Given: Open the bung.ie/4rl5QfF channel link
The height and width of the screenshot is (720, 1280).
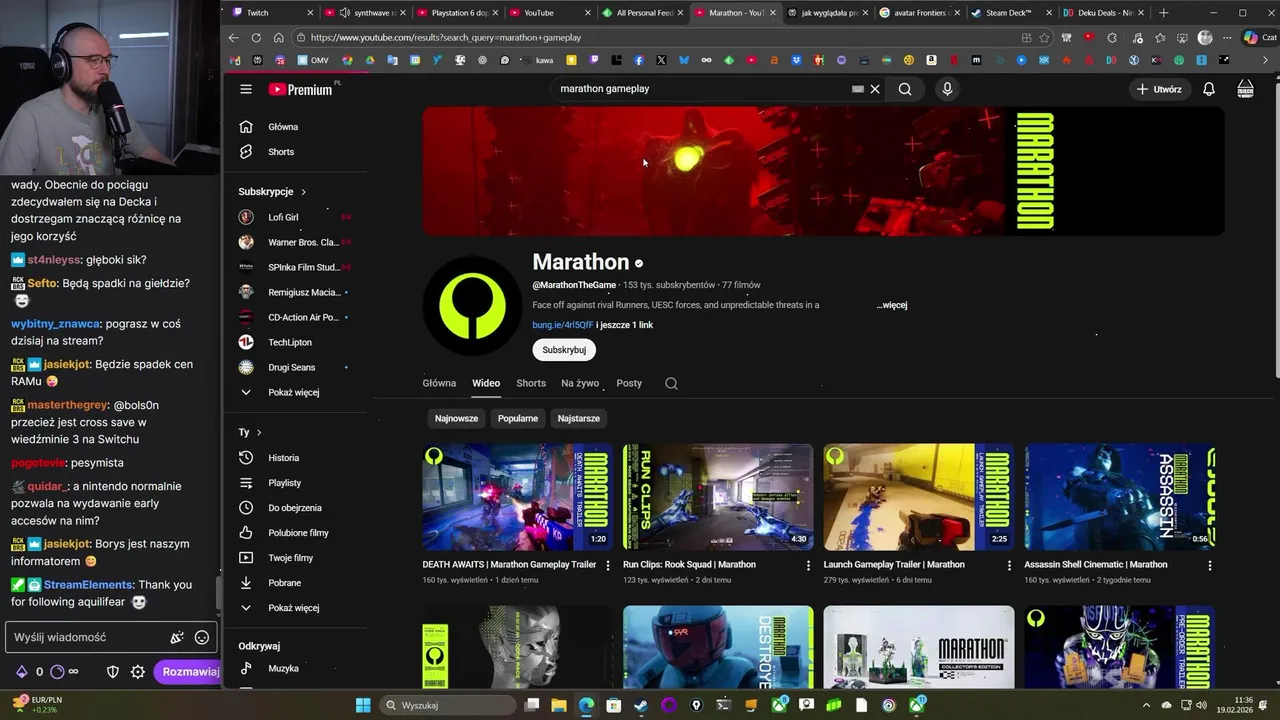Looking at the screenshot, I should pyautogui.click(x=562, y=325).
